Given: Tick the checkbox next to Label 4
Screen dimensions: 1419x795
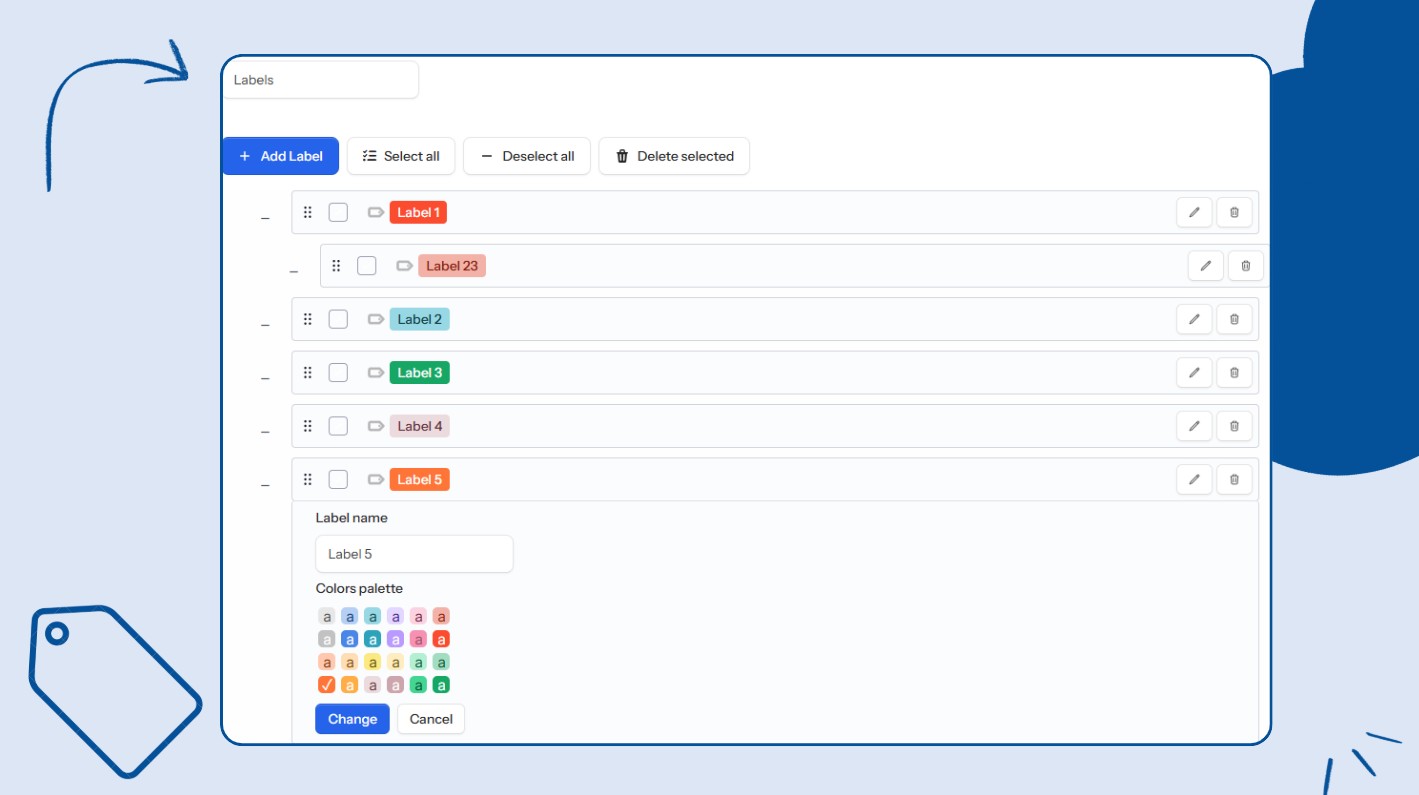Looking at the screenshot, I should coord(337,425).
